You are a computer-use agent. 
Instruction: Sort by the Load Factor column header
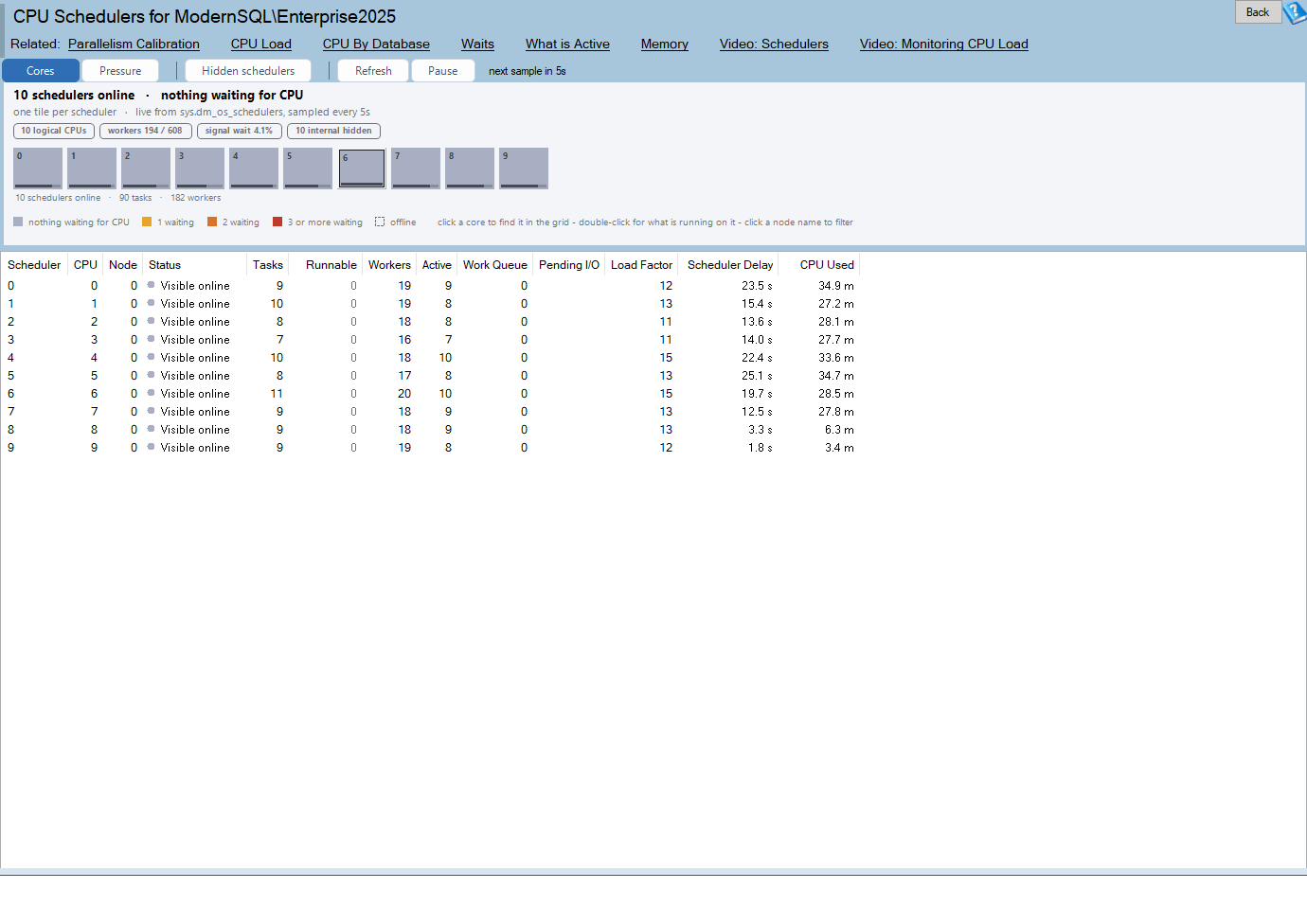pyautogui.click(x=642, y=265)
